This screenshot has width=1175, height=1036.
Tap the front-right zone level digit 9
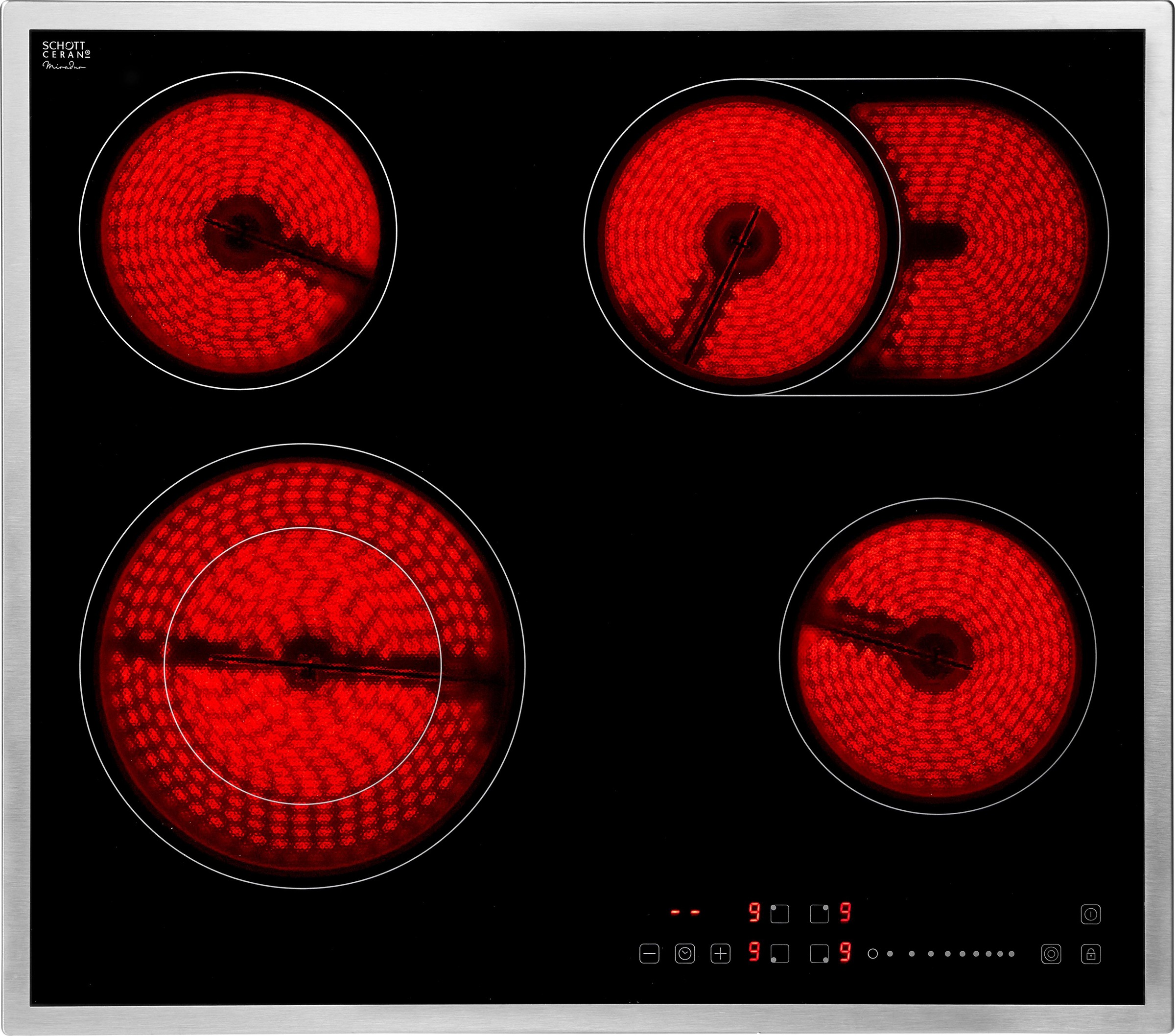pyautogui.click(x=845, y=953)
